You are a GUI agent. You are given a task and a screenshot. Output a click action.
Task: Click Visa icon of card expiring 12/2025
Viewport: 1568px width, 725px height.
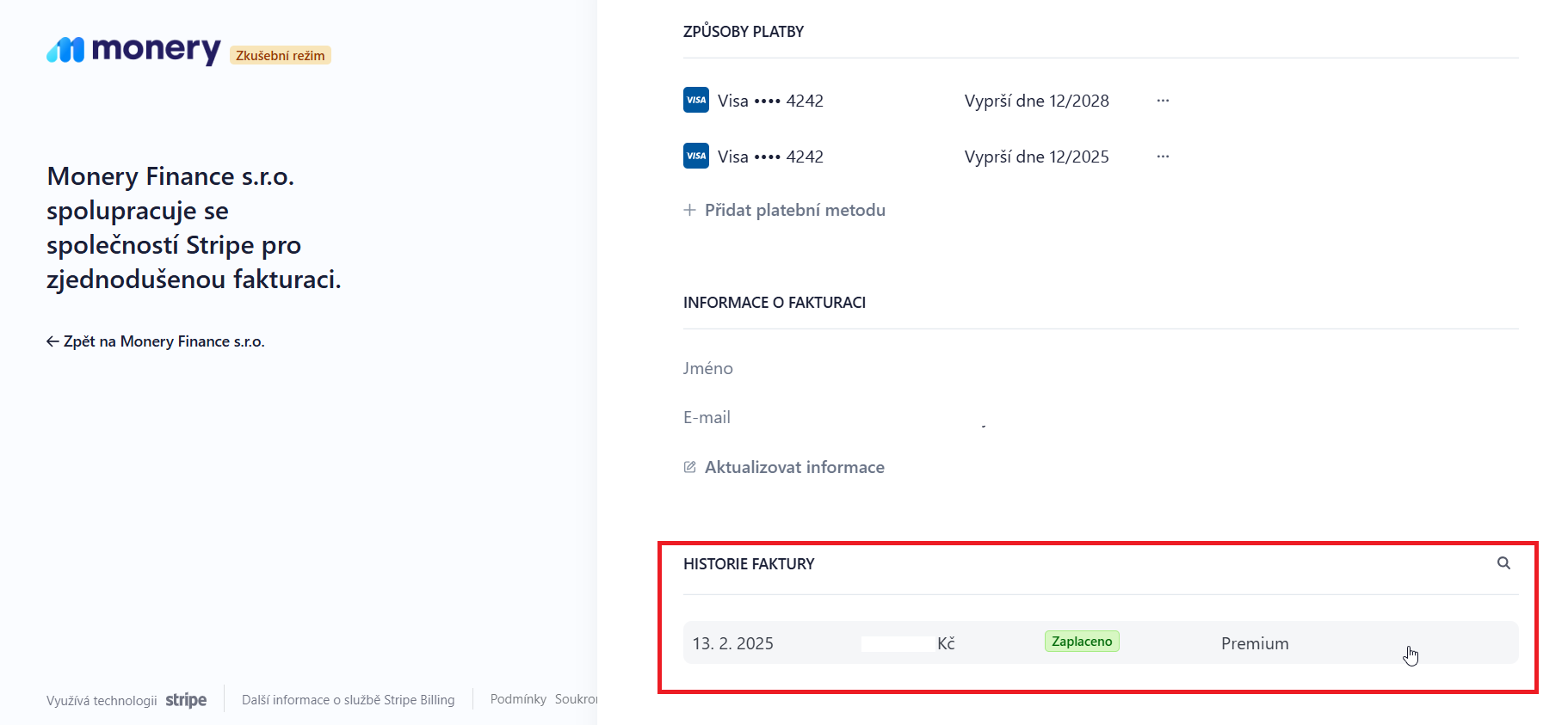coord(695,156)
